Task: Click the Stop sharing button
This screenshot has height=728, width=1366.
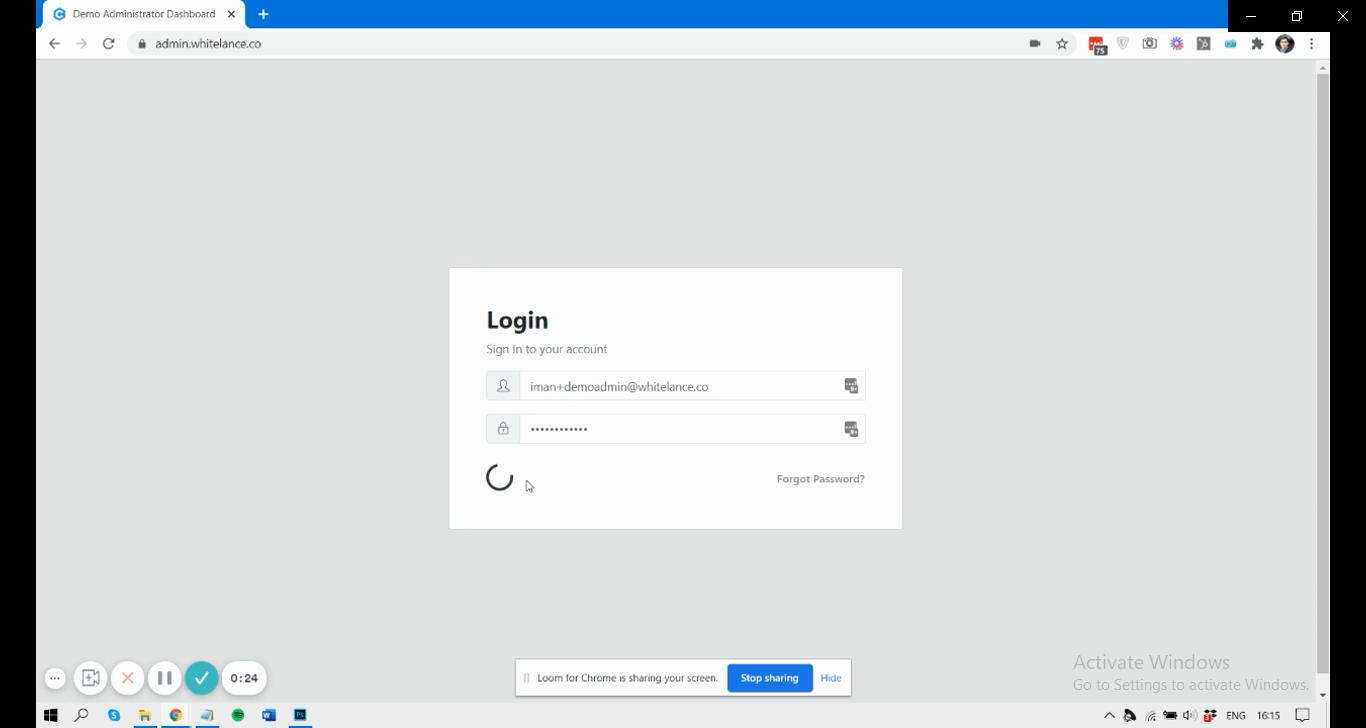Action: (769, 678)
